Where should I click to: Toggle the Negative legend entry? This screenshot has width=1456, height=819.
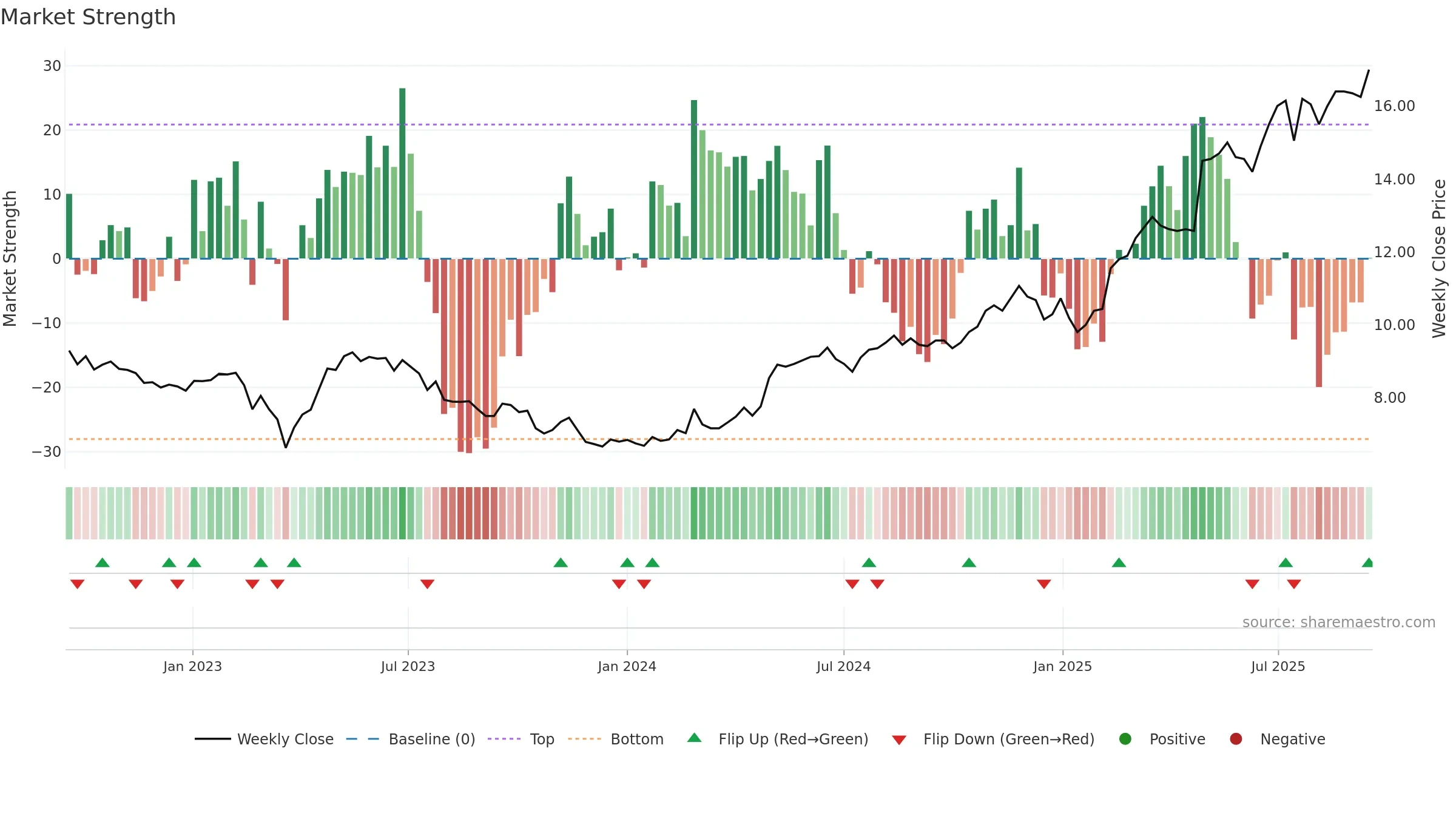1277,739
